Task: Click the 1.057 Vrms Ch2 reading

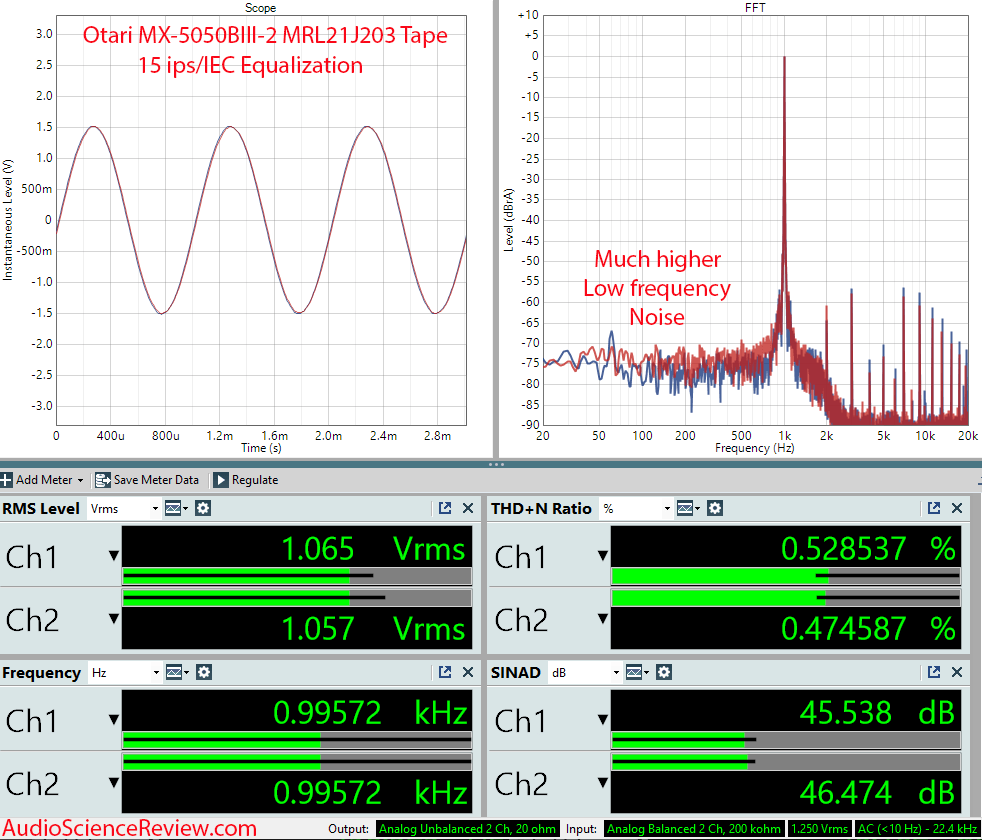Action: pyautogui.click(x=373, y=628)
